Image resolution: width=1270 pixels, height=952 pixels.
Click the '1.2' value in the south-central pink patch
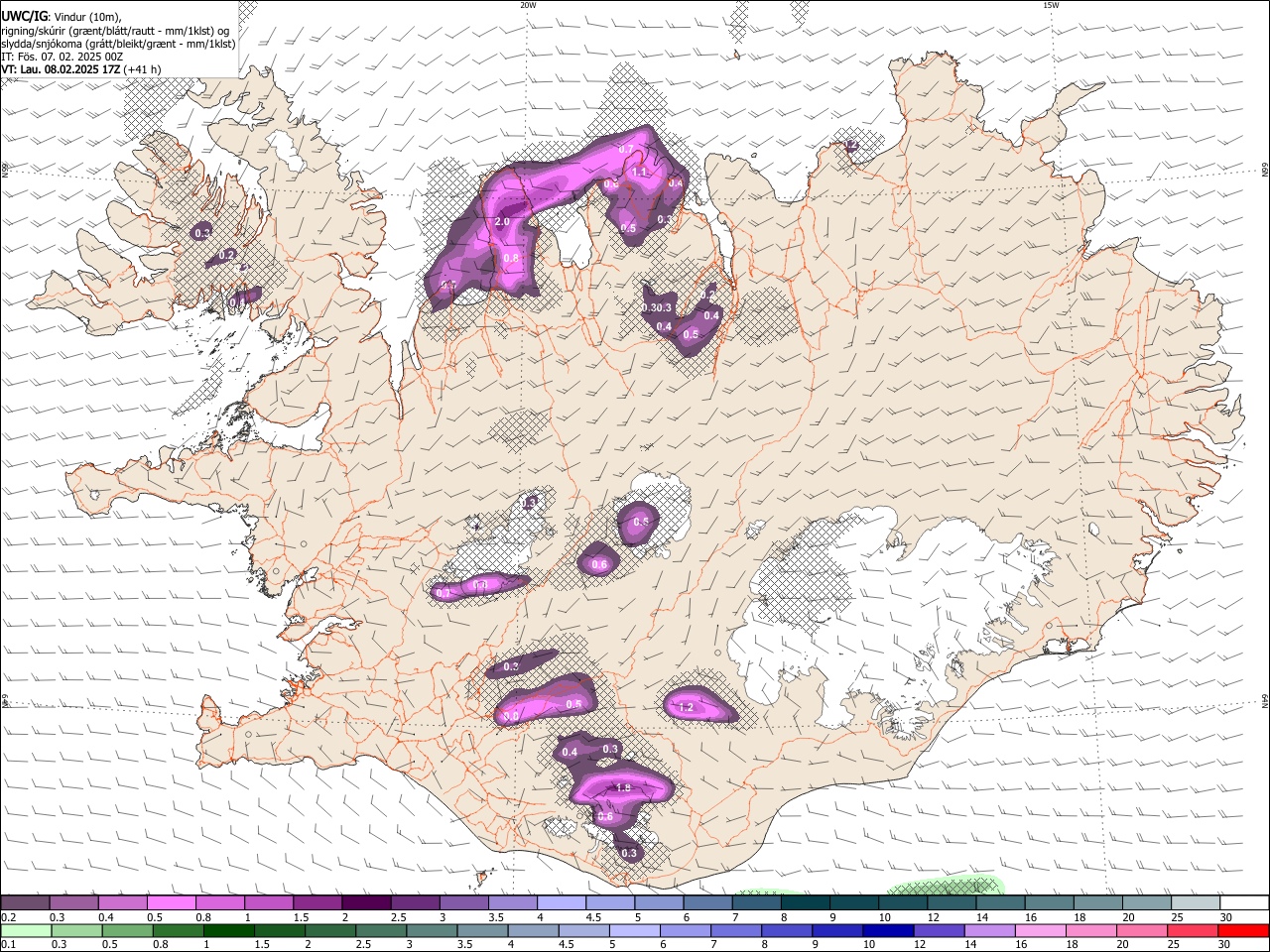click(x=687, y=708)
